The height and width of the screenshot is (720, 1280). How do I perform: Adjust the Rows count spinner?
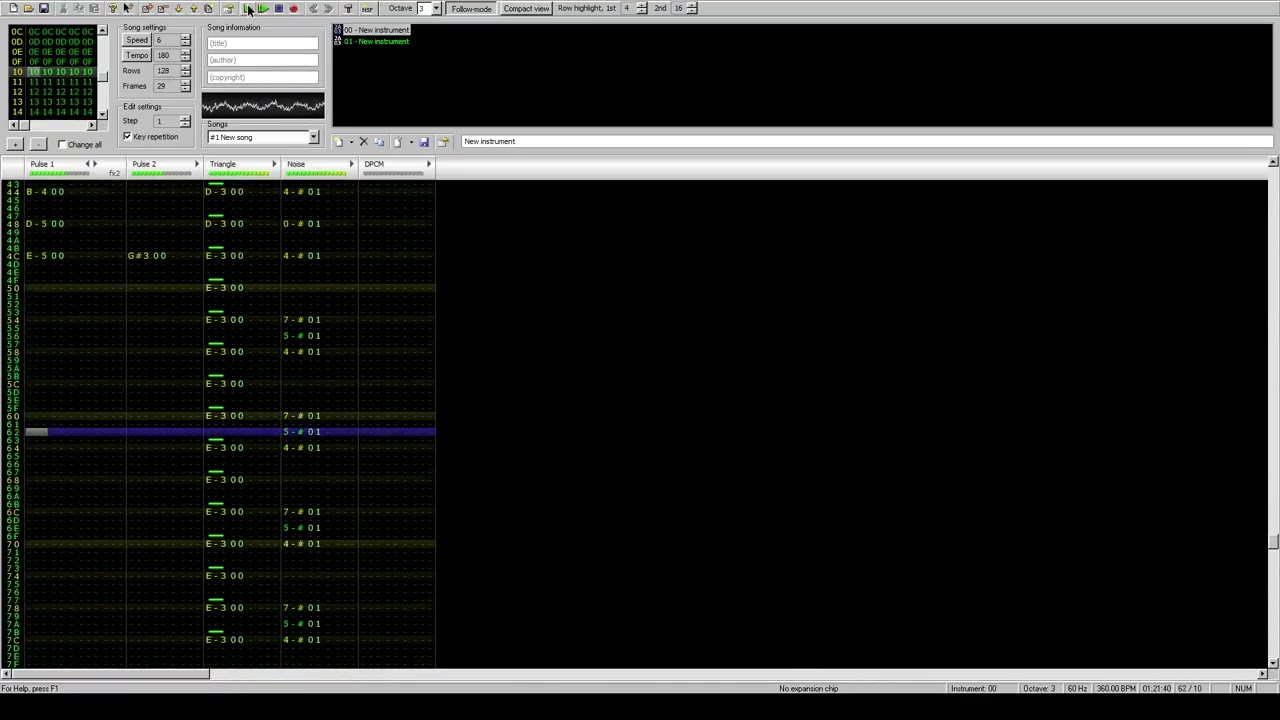pos(185,71)
